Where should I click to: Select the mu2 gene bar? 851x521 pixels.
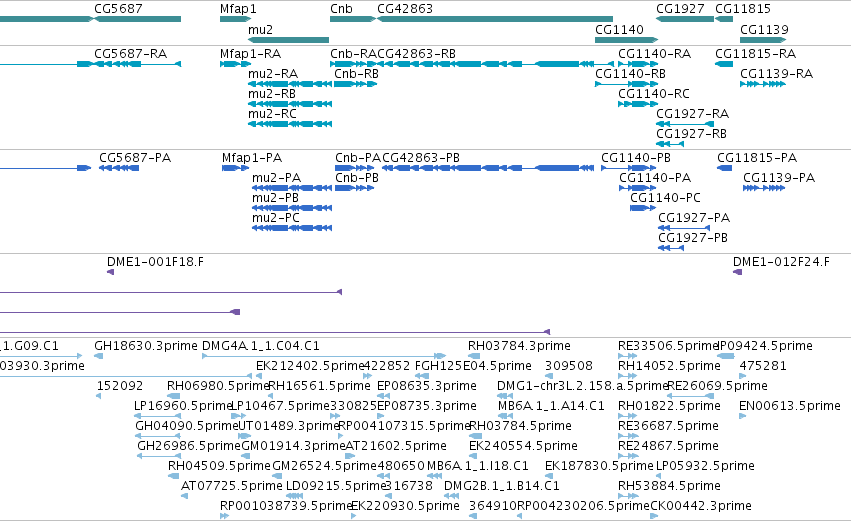click(x=288, y=40)
